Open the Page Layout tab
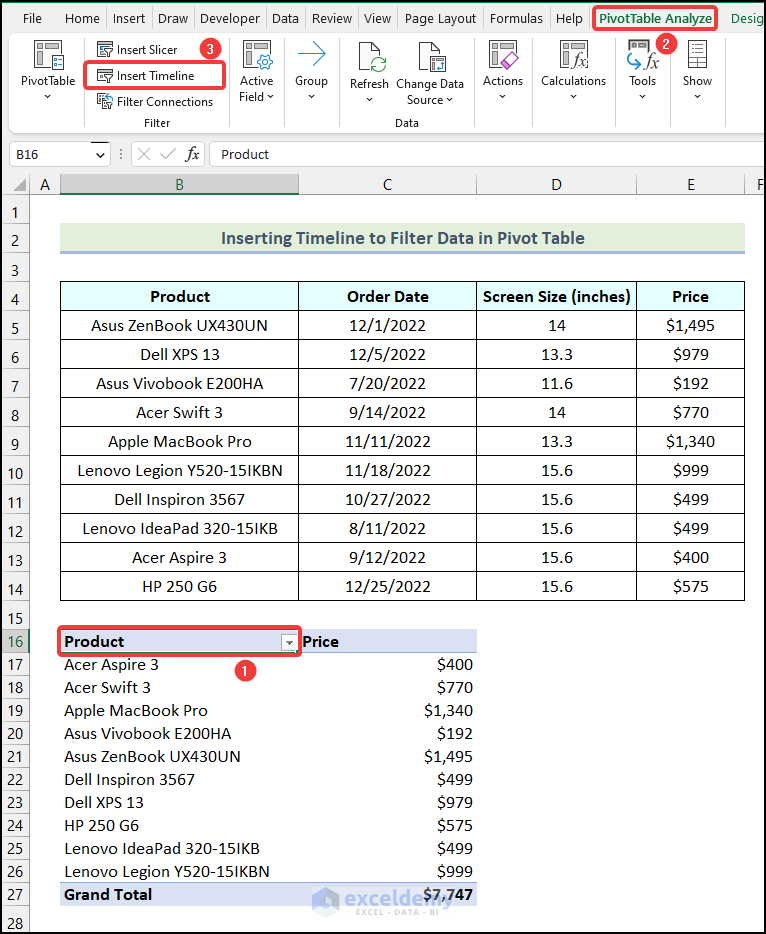This screenshot has height=934, width=766. [439, 18]
